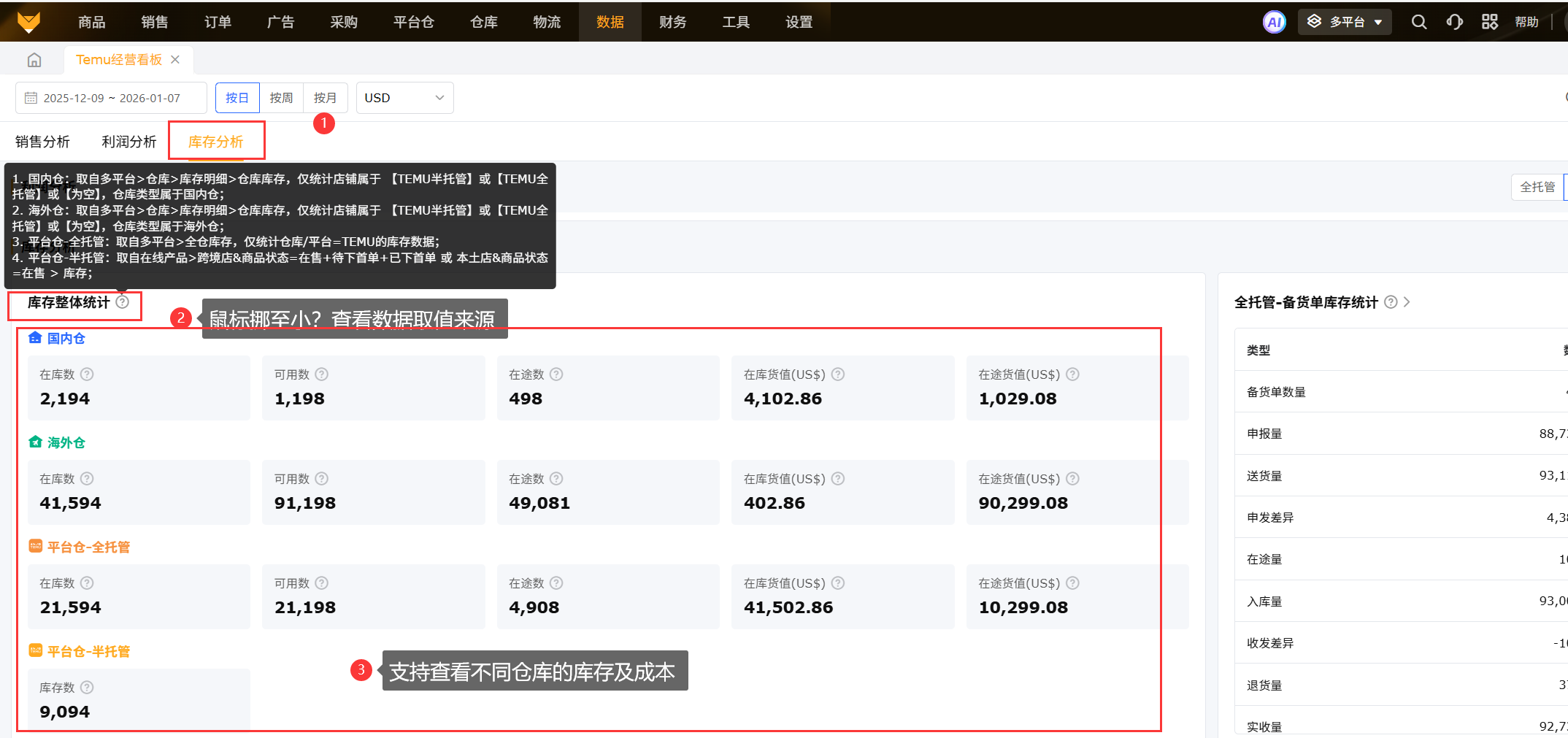This screenshot has width=1568, height=738.
Task: Open the 财务 menu
Action: [x=673, y=22]
